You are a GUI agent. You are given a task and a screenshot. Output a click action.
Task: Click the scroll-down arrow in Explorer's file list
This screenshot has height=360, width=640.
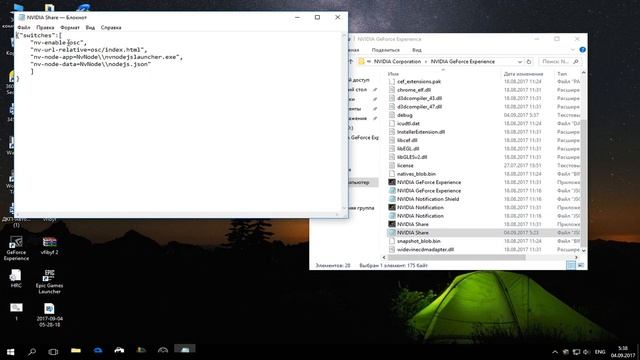(x=583, y=250)
